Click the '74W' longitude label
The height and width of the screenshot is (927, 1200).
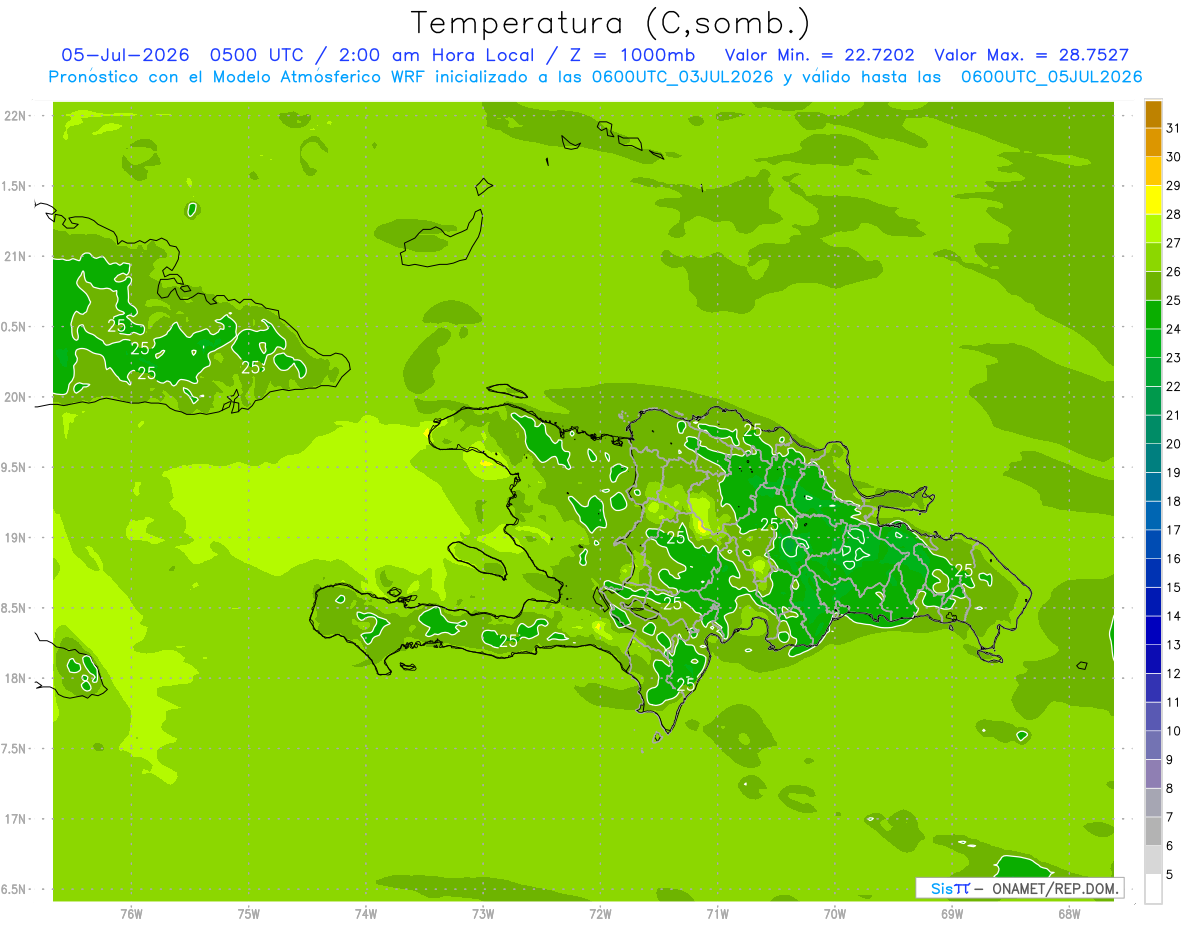click(366, 914)
